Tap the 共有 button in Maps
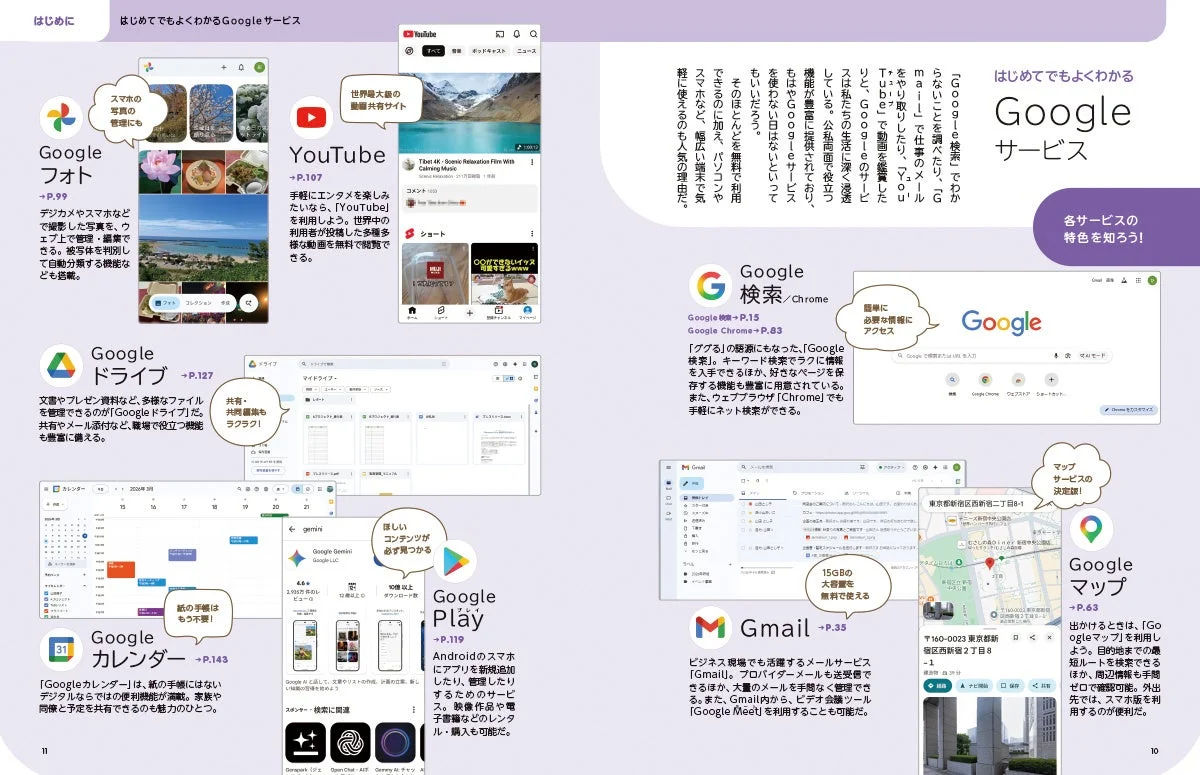The width and height of the screenshot is (1200, 775). click(1042, 685)
